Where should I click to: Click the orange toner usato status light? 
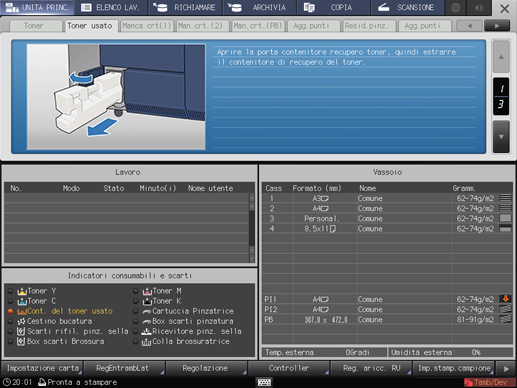(x=10, y=311)
